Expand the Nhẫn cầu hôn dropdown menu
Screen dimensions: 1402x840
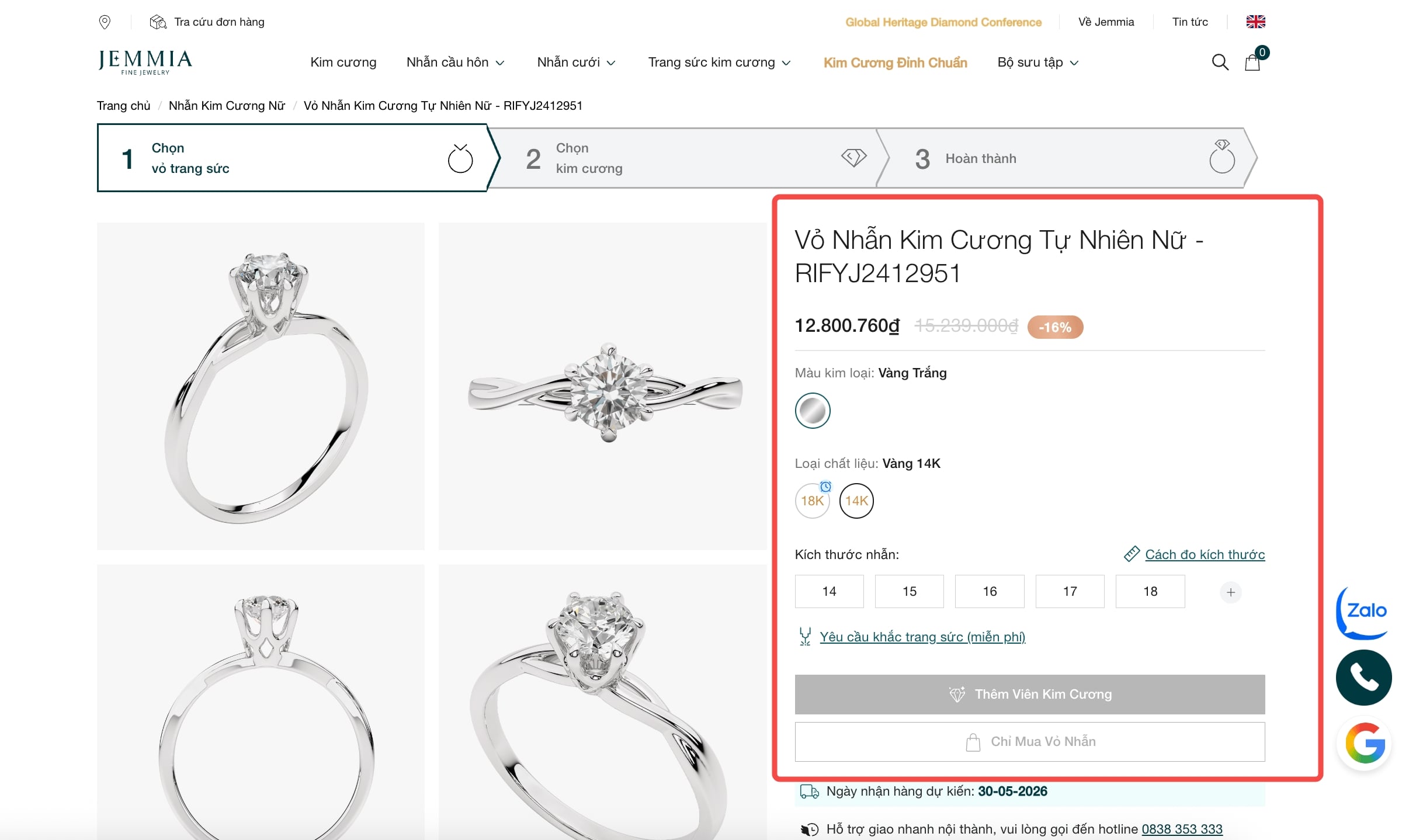pos(455,63)
